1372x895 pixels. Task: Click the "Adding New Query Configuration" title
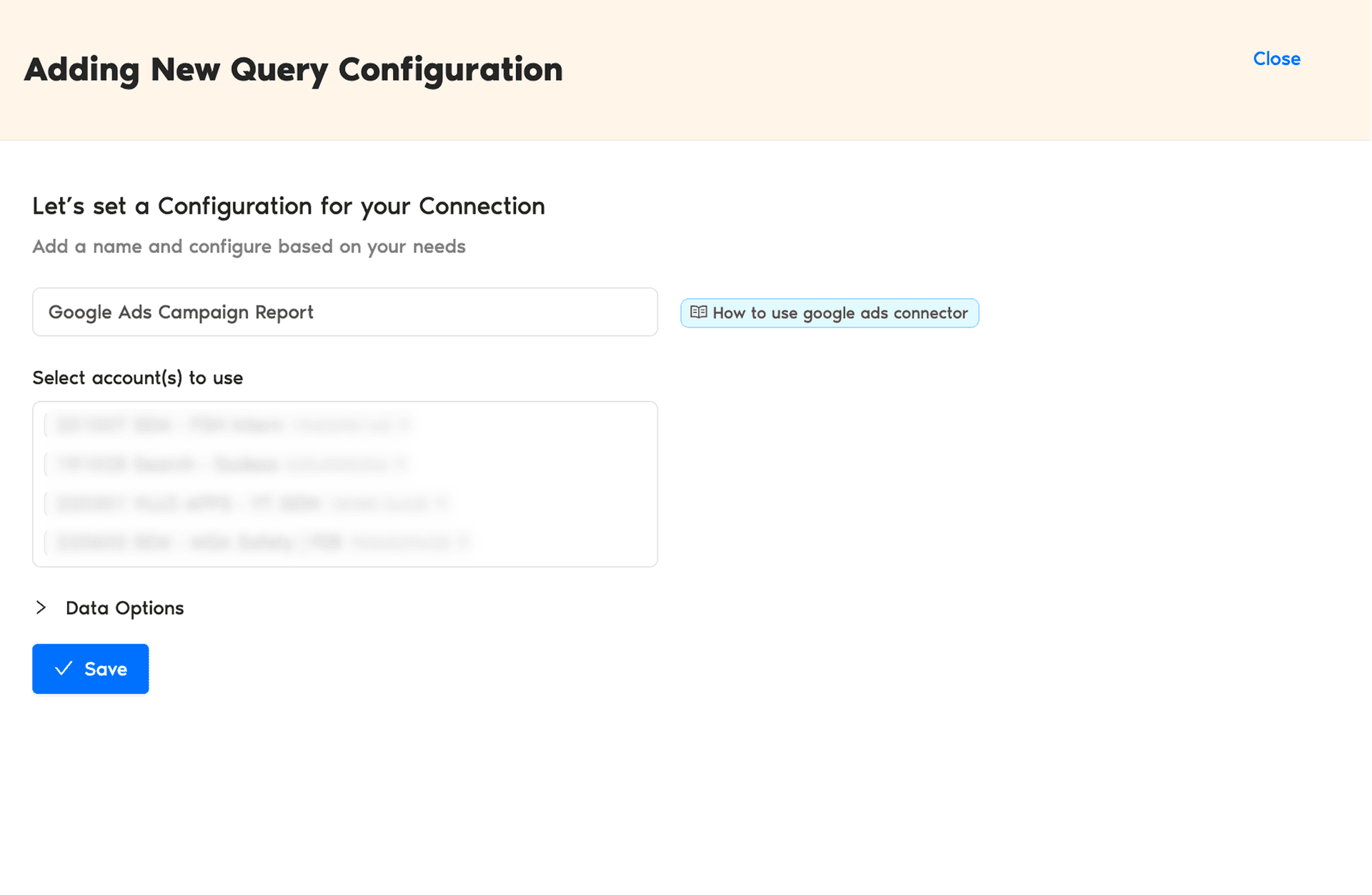[294, 69]
